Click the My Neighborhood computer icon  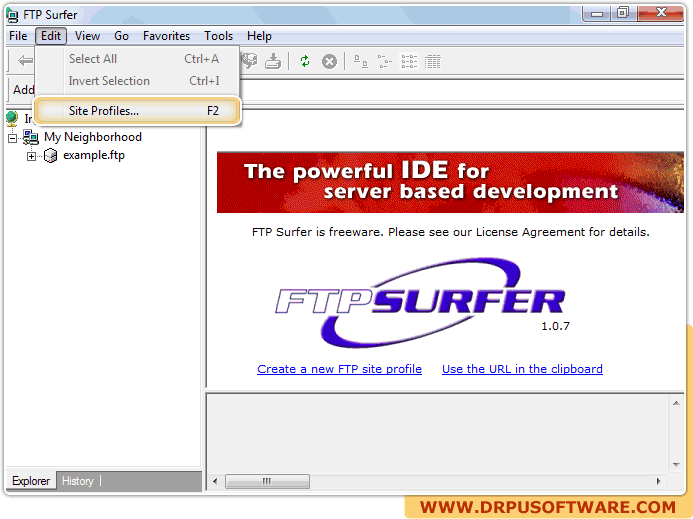pyautogui.click(x=31, y=137)
